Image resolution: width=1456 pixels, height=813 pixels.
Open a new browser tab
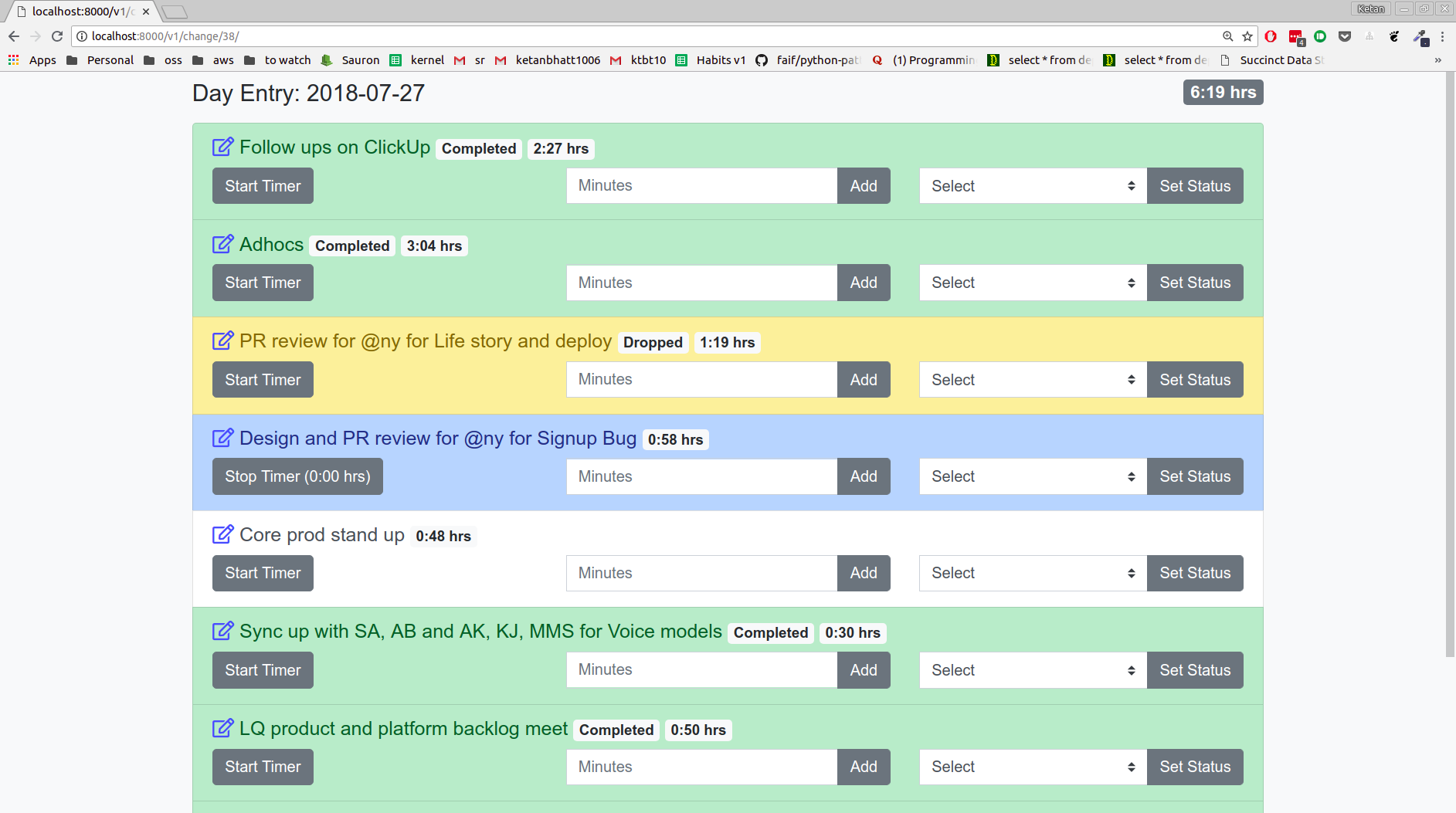(175, 12)
